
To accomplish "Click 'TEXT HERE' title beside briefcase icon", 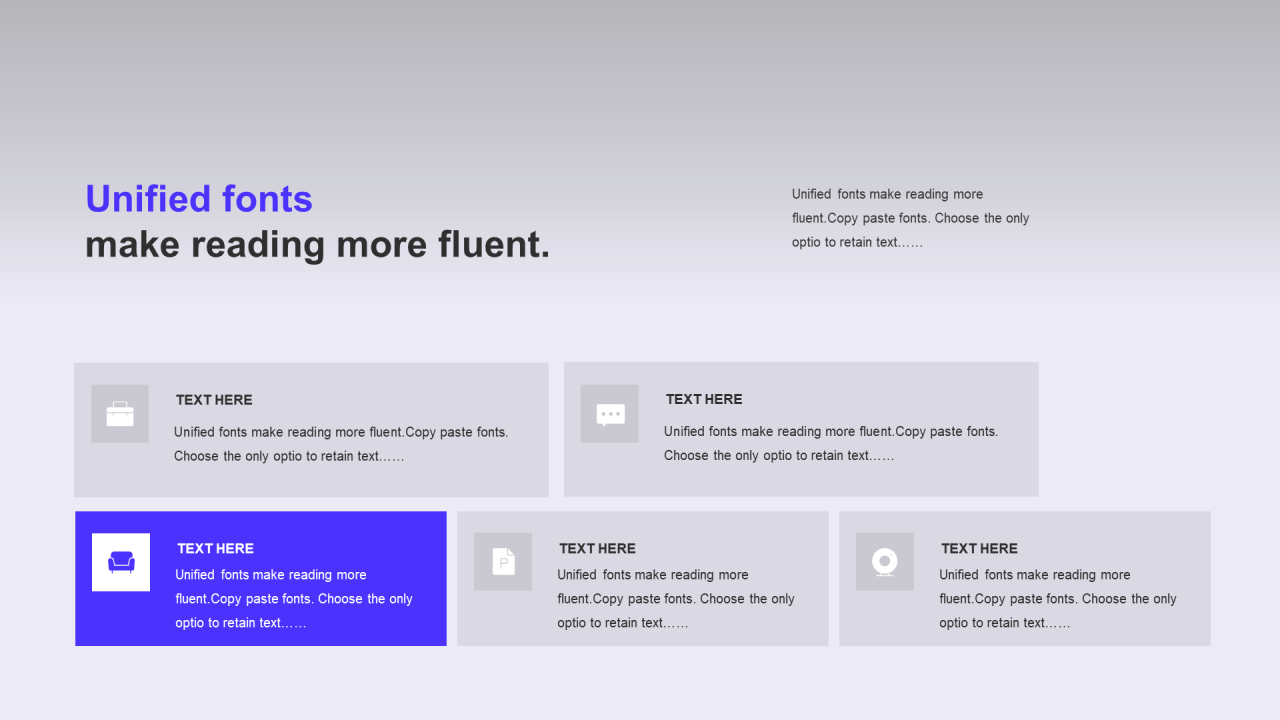I will click(214, 400).
